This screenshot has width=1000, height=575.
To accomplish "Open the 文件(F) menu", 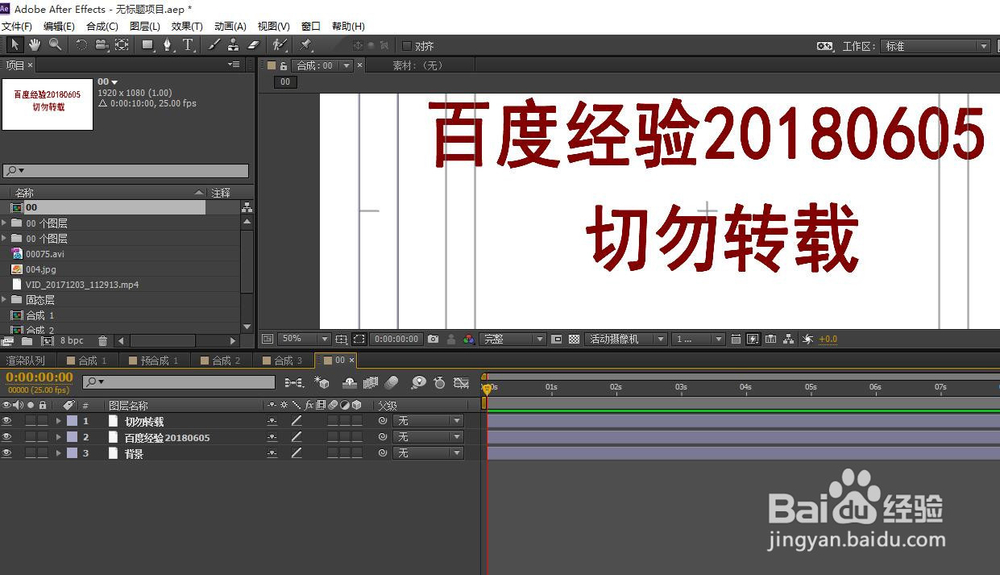I will pos(17,26).
